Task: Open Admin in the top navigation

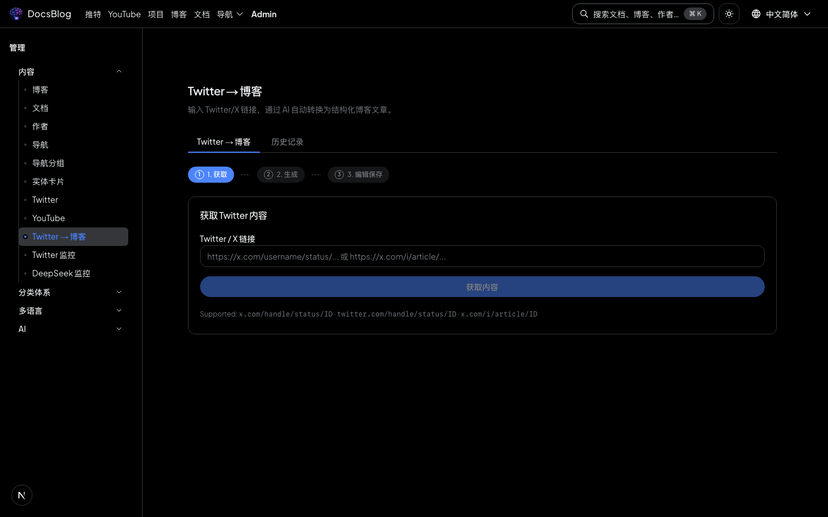Action: (x=264, y=14)
